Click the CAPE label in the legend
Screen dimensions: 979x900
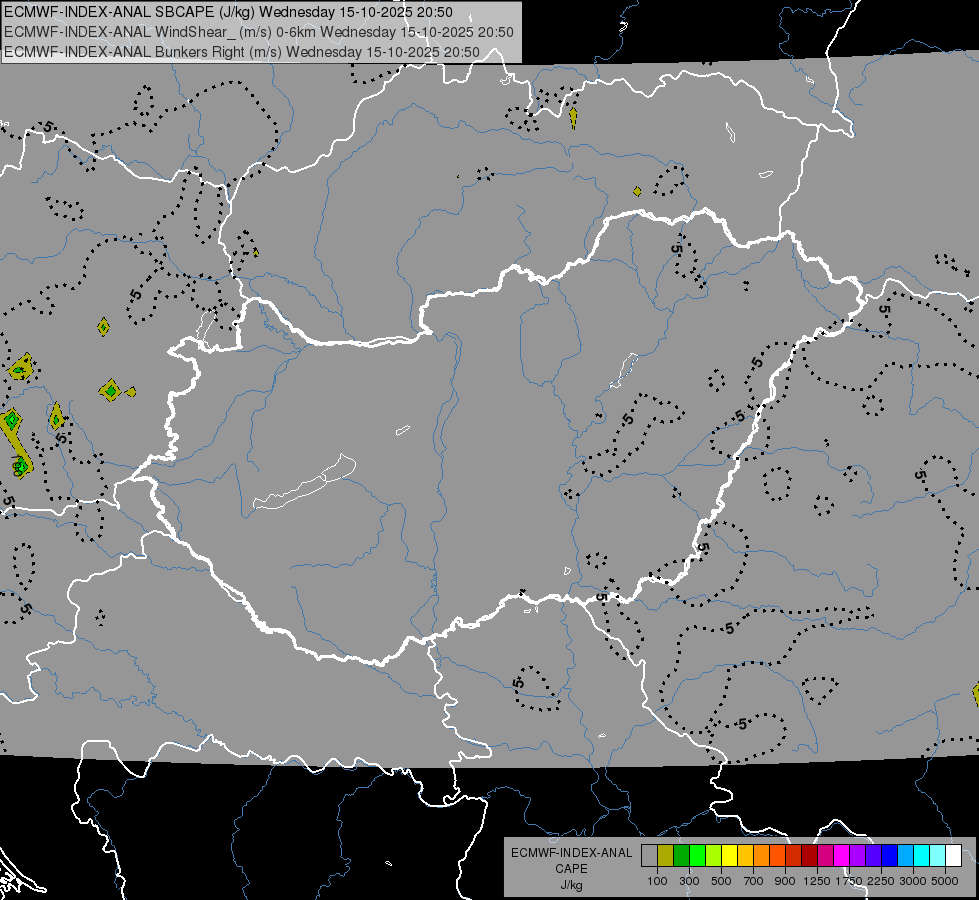[571, 869]
